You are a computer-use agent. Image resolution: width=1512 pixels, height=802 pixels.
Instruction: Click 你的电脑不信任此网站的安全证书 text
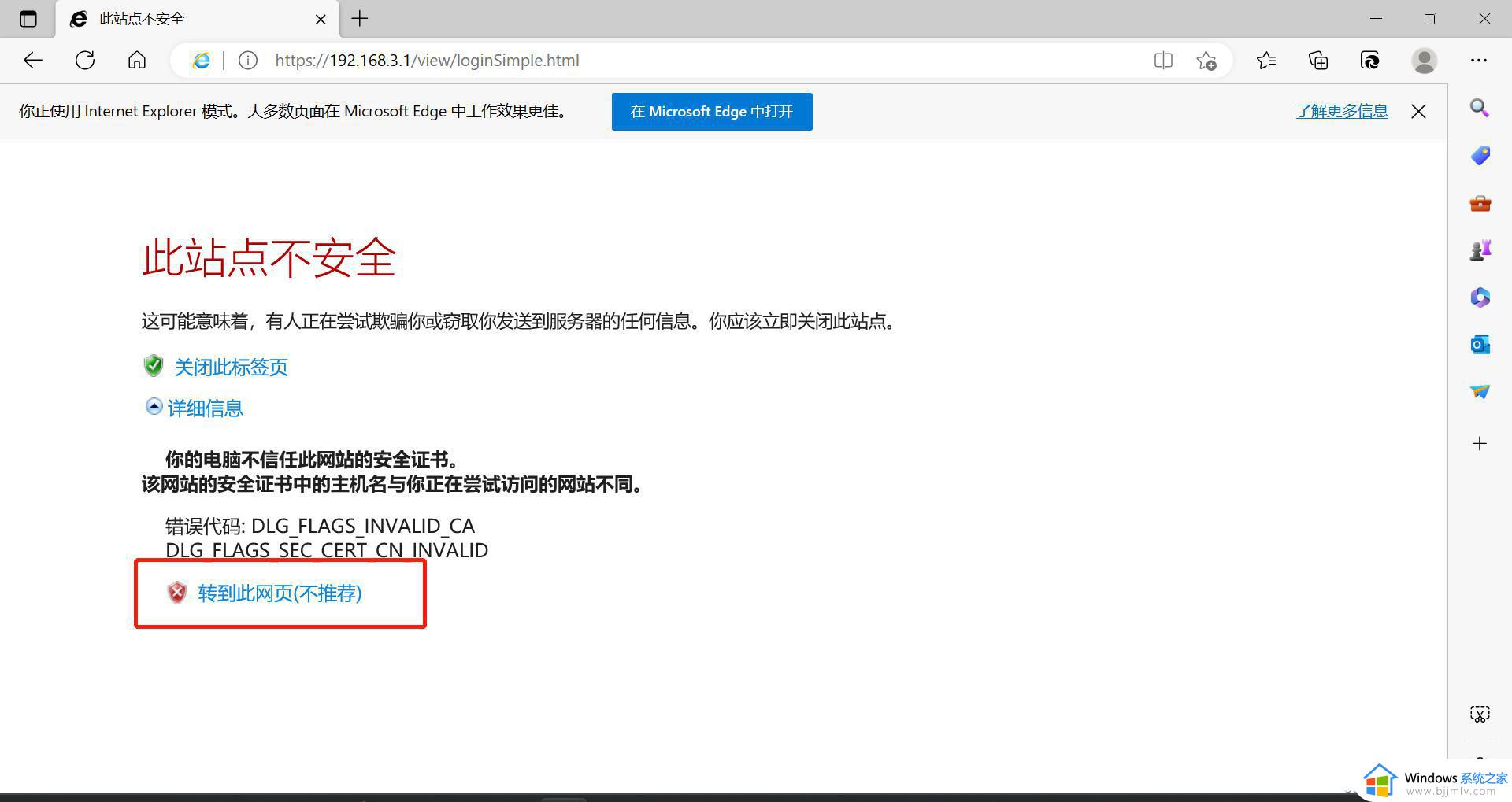[312, 460]
